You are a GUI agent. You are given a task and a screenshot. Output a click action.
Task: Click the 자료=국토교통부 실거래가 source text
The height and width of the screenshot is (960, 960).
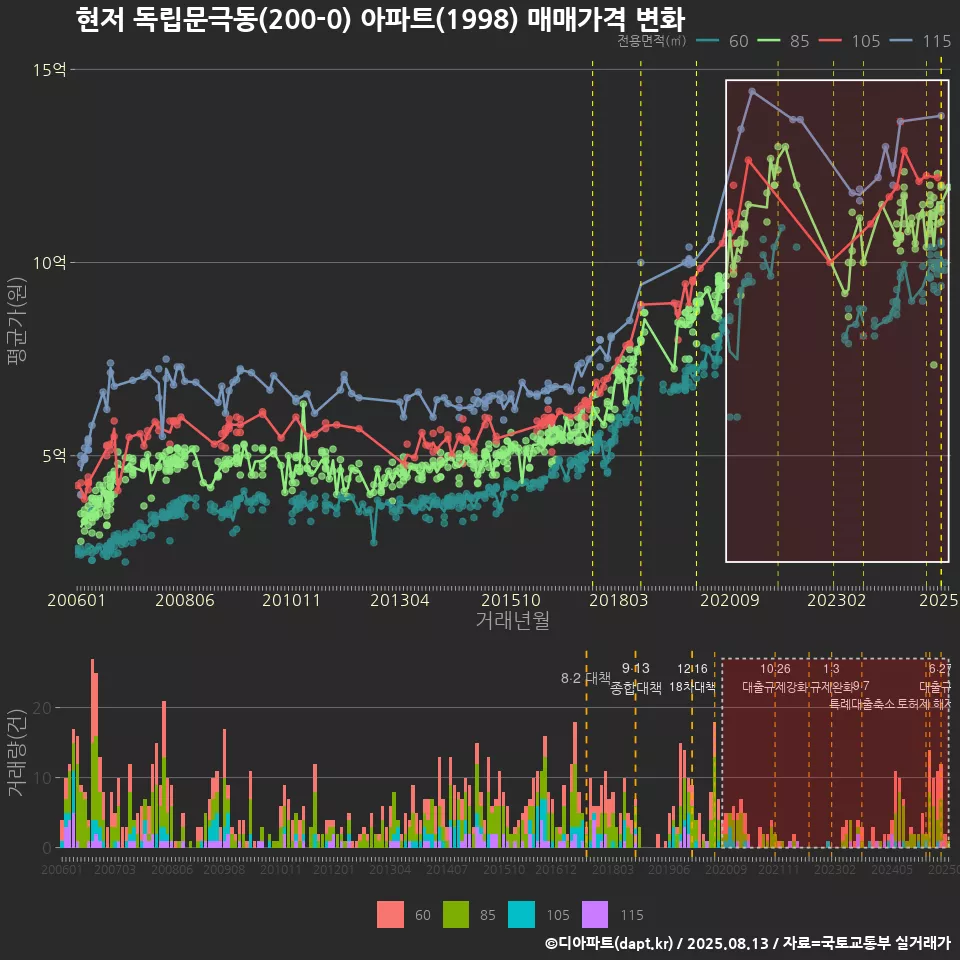pos(867,943)
